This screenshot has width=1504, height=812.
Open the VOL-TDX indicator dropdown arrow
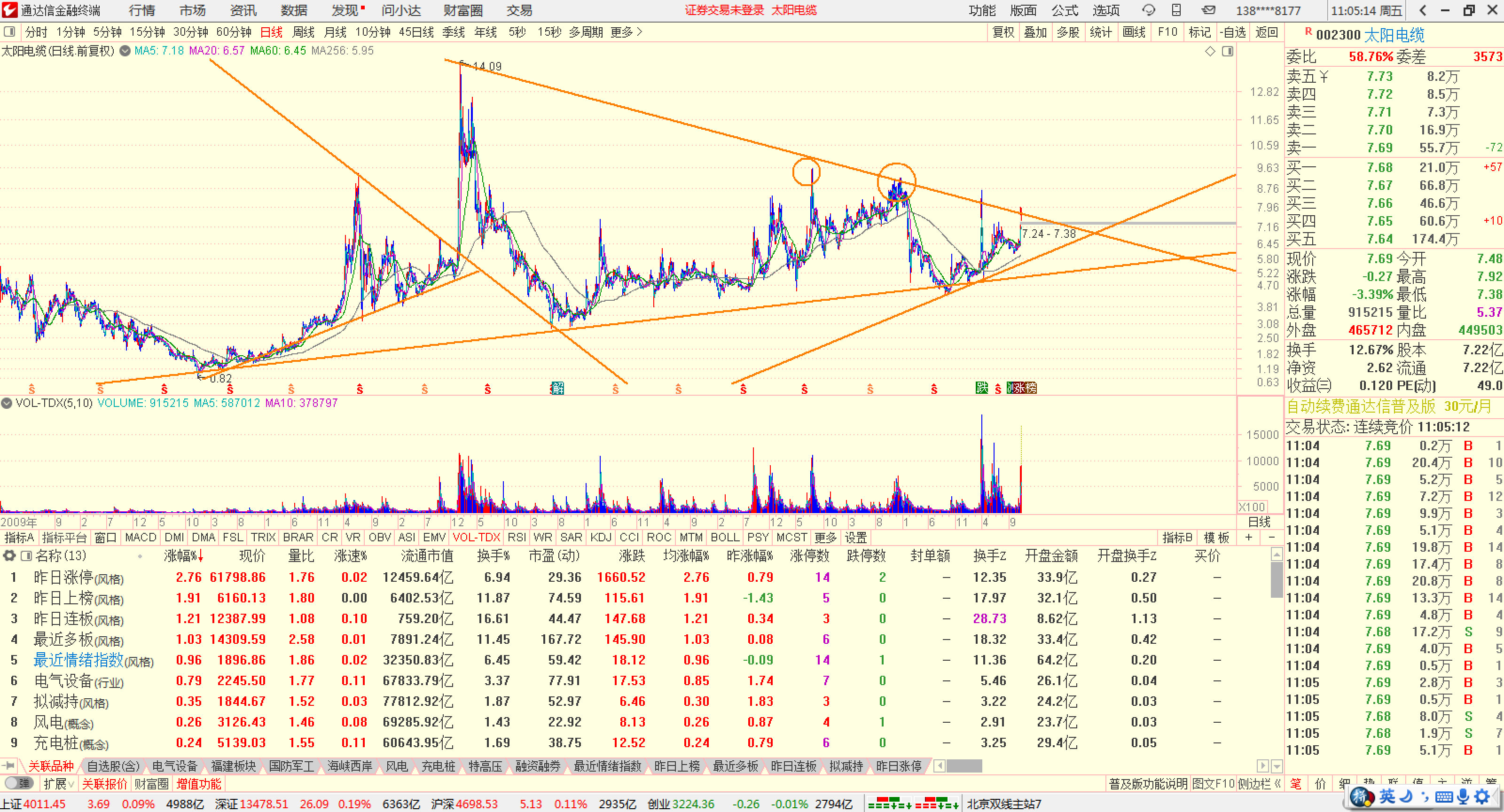pyautogui.click(x=7, y=403)
